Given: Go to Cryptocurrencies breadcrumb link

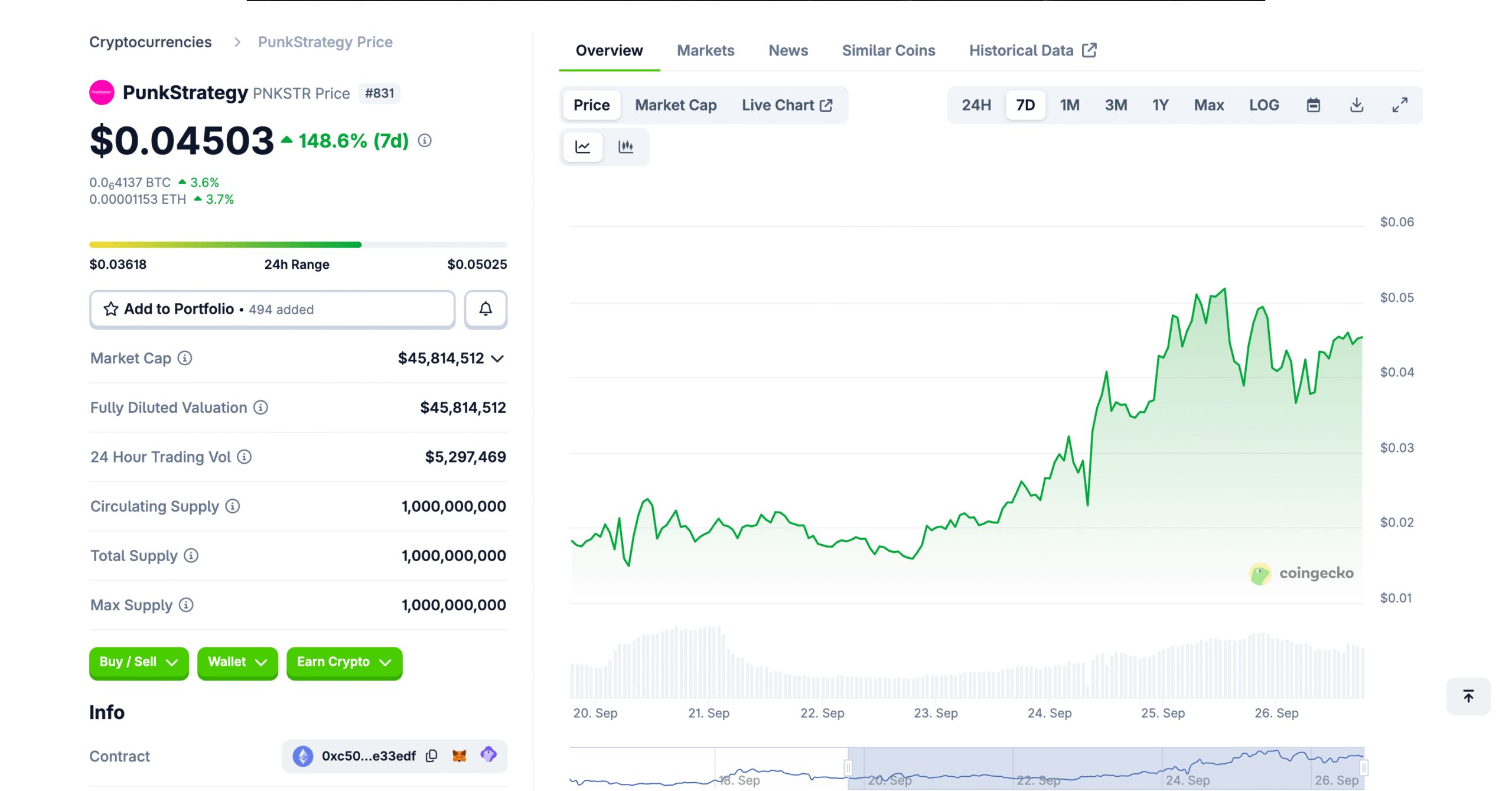Looking at the screenshot, I should 150,42.
